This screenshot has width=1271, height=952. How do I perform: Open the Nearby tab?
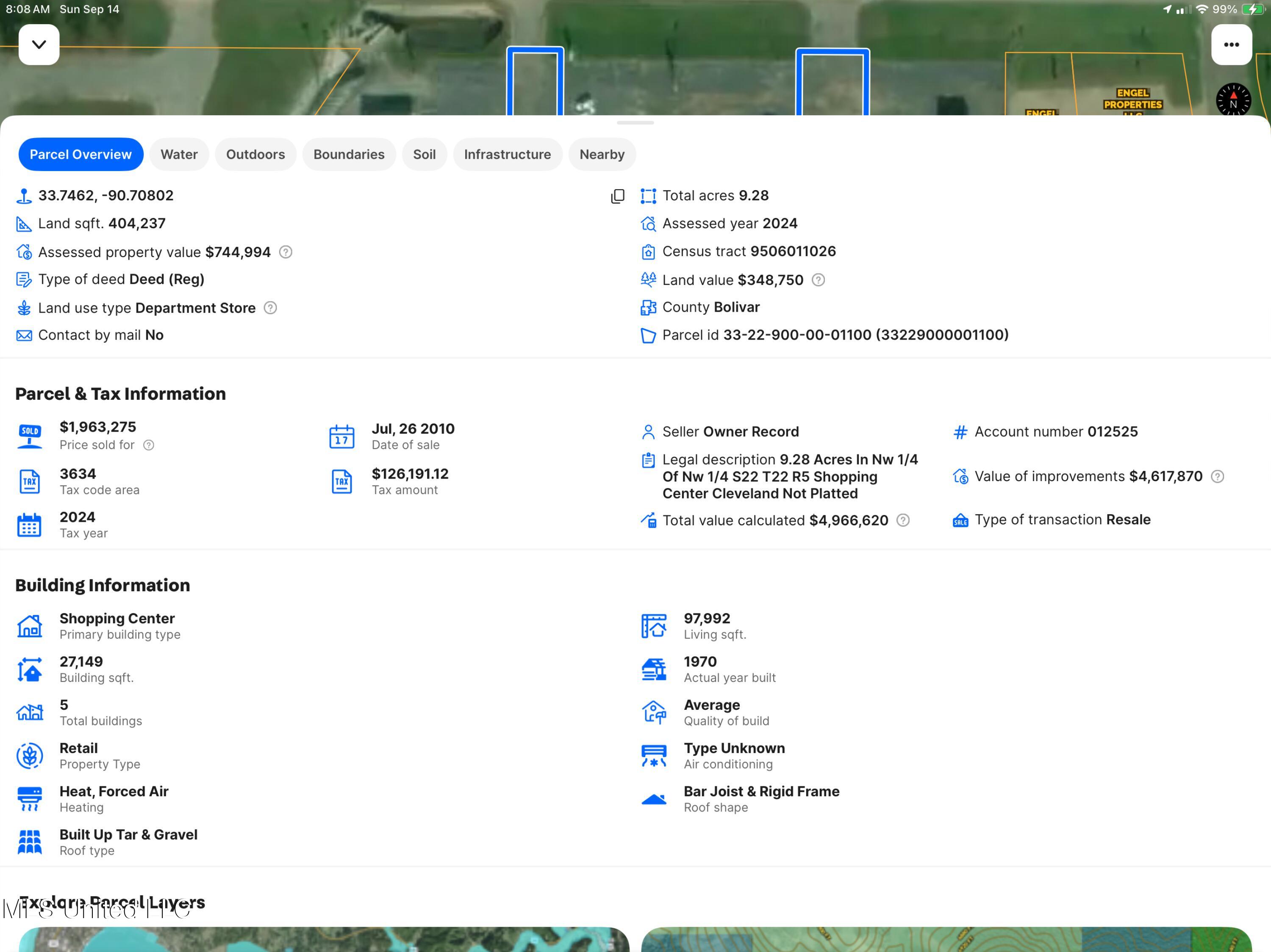(602, 155)
